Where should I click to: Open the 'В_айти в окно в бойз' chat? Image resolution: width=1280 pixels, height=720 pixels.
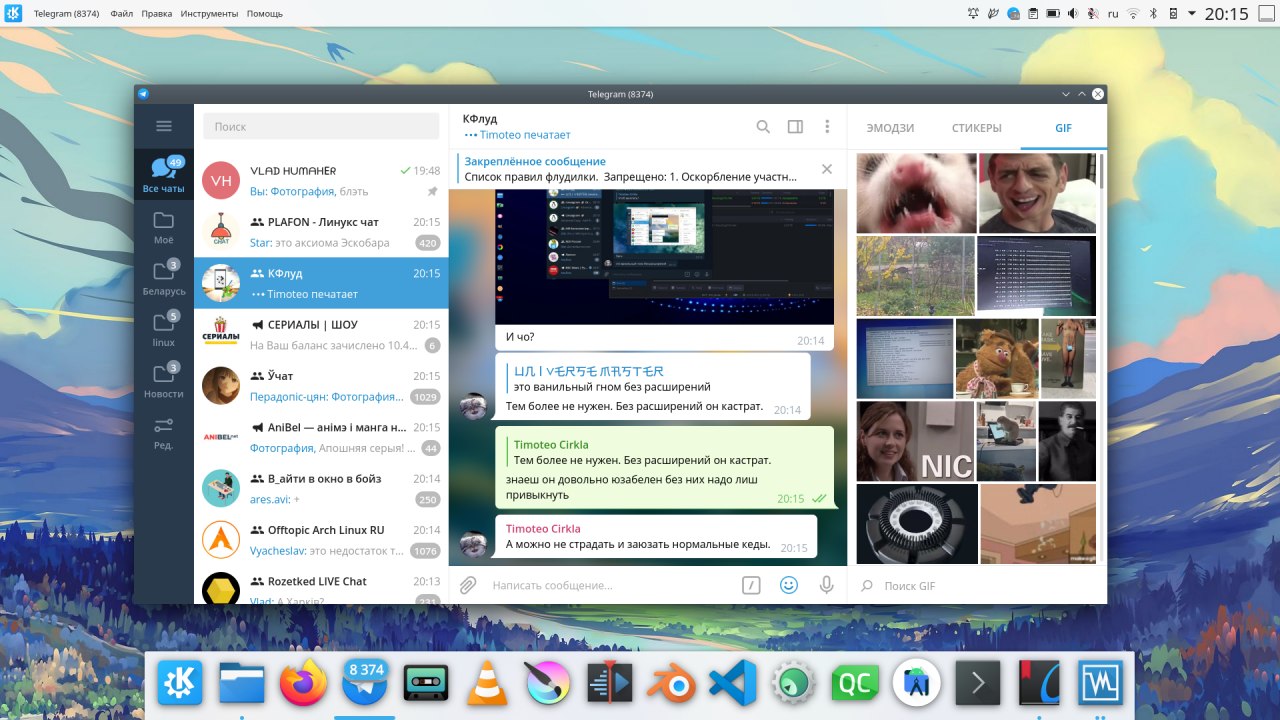click(321, 489)
